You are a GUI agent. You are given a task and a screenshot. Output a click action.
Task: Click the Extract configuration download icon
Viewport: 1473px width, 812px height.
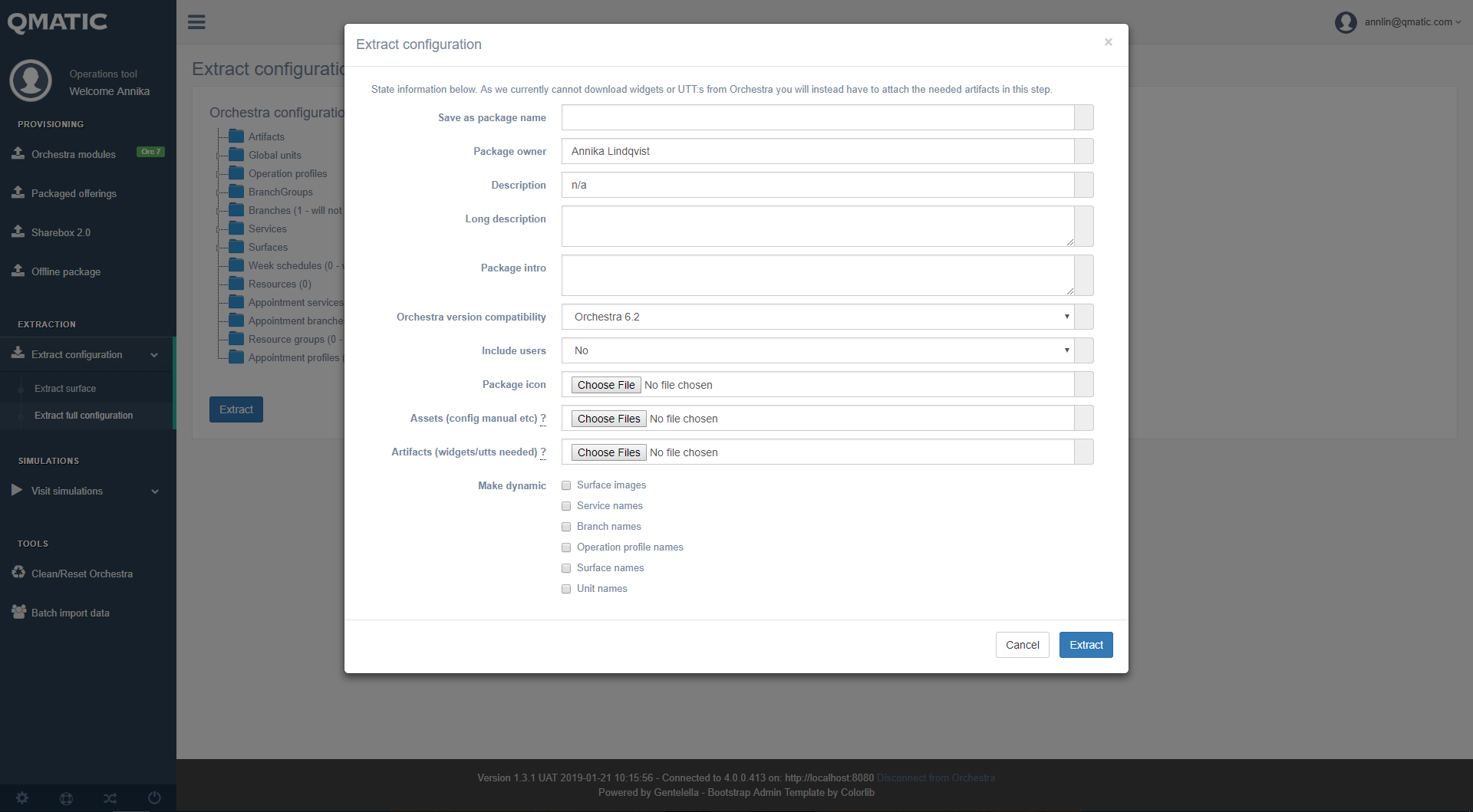point(18,353)
